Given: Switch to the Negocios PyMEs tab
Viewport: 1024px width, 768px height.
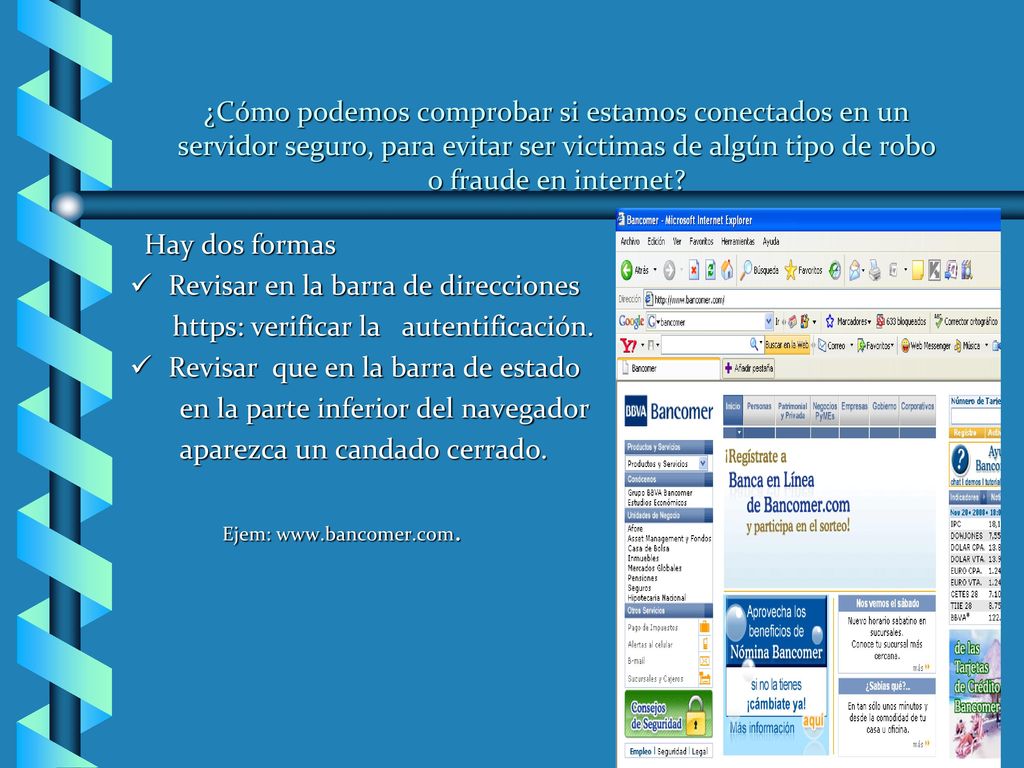Looking at the screenshot, I should point(825,411).
